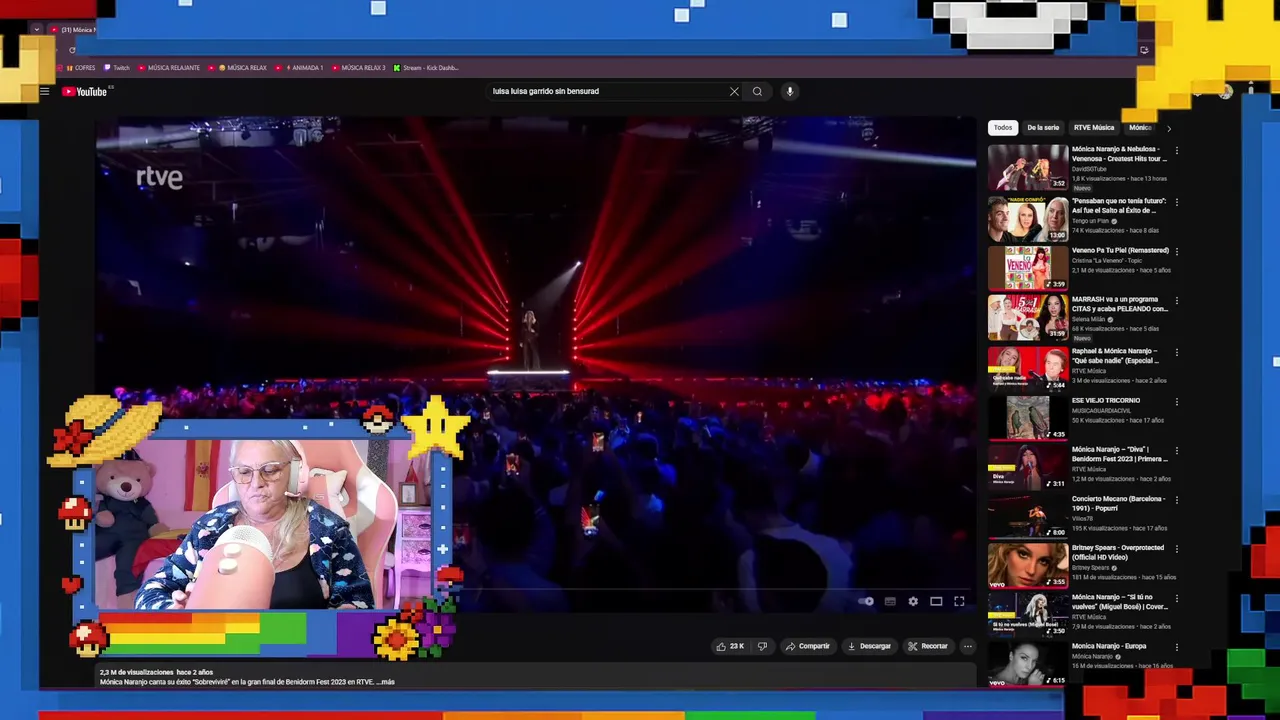Open more actions three-dot menu under video

pos(967,646)
